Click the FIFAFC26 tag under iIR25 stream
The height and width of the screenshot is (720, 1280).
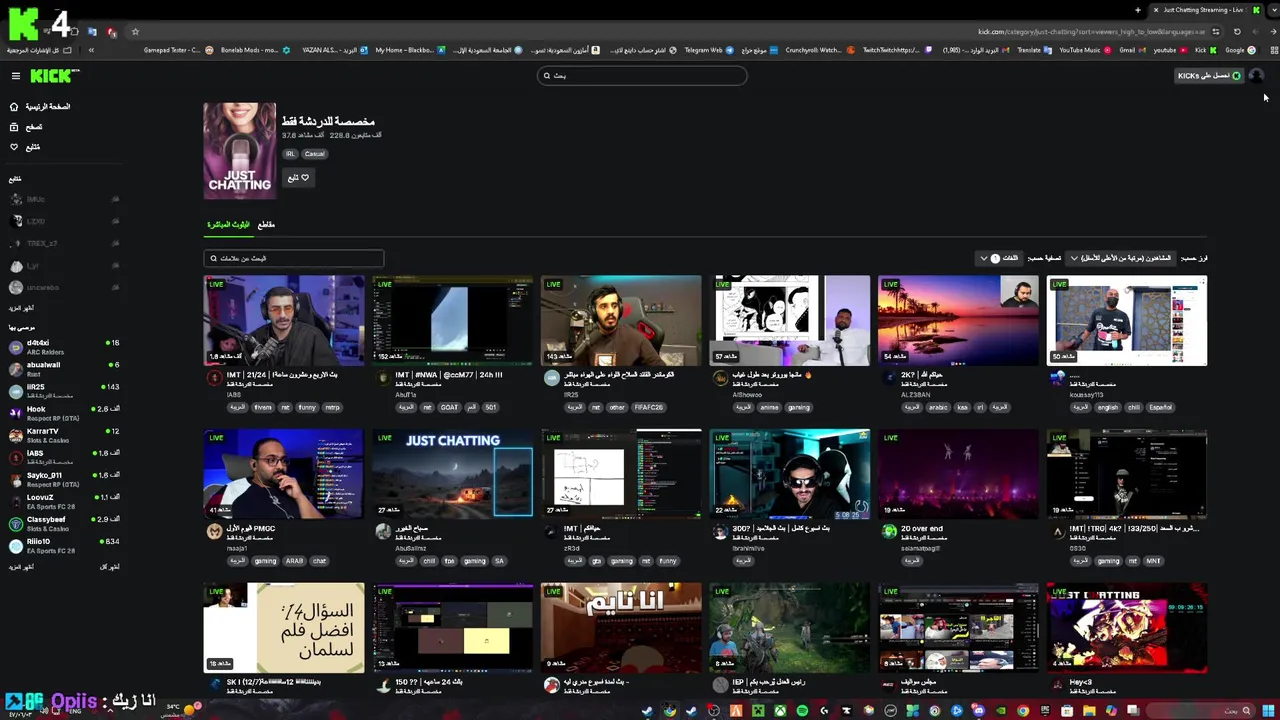648,408
